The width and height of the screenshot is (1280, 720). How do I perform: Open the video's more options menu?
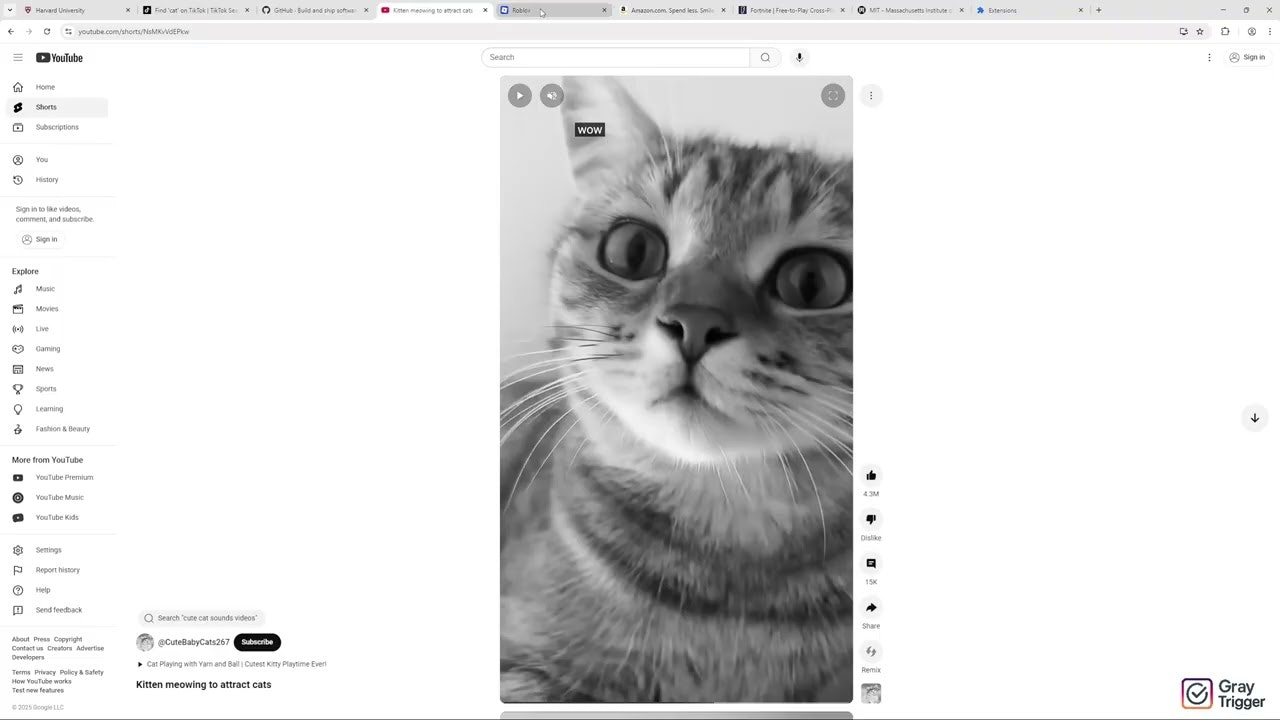point(871,95)
